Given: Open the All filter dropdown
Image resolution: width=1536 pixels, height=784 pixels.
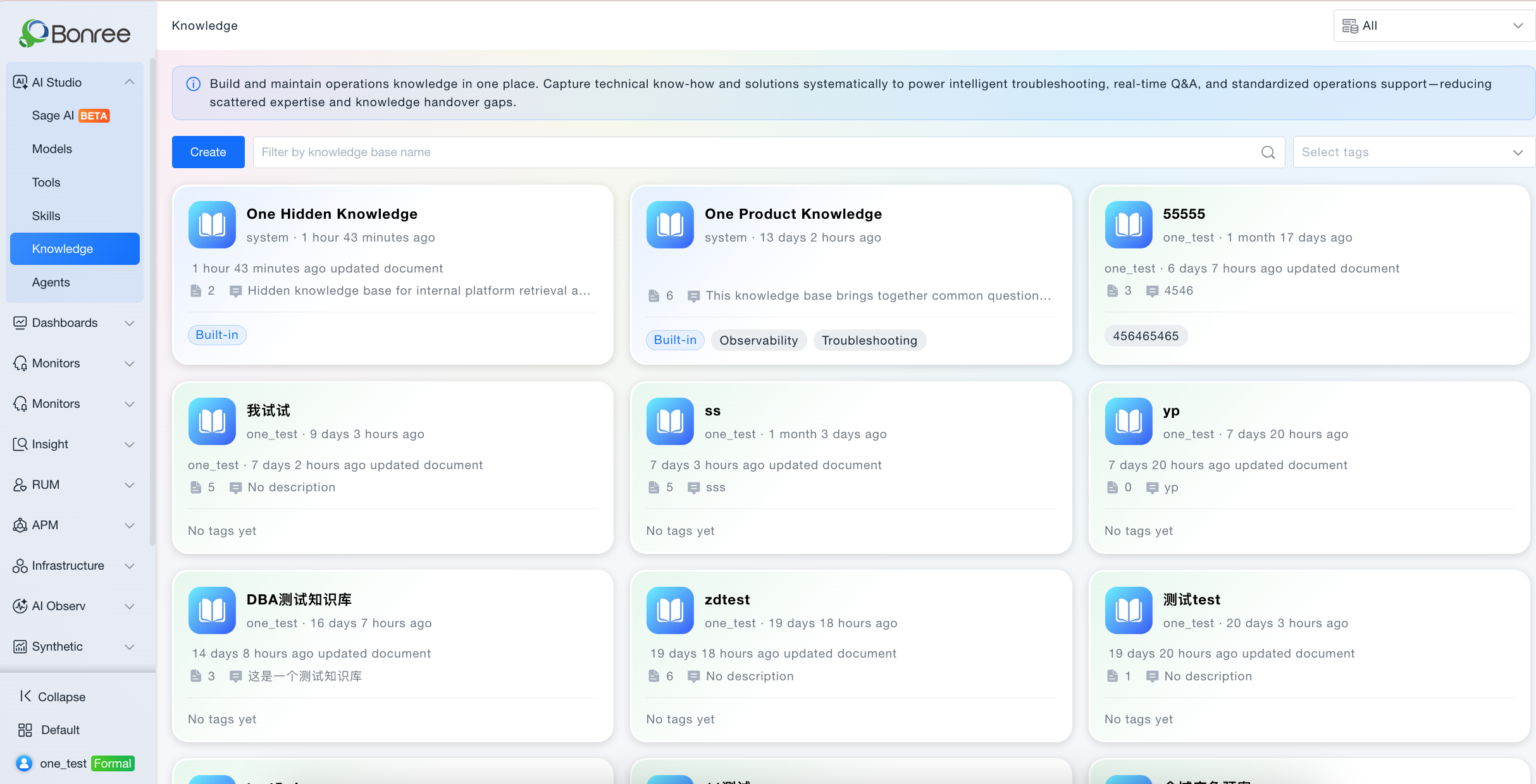Looking at the screenshot, I should 1434,26.
